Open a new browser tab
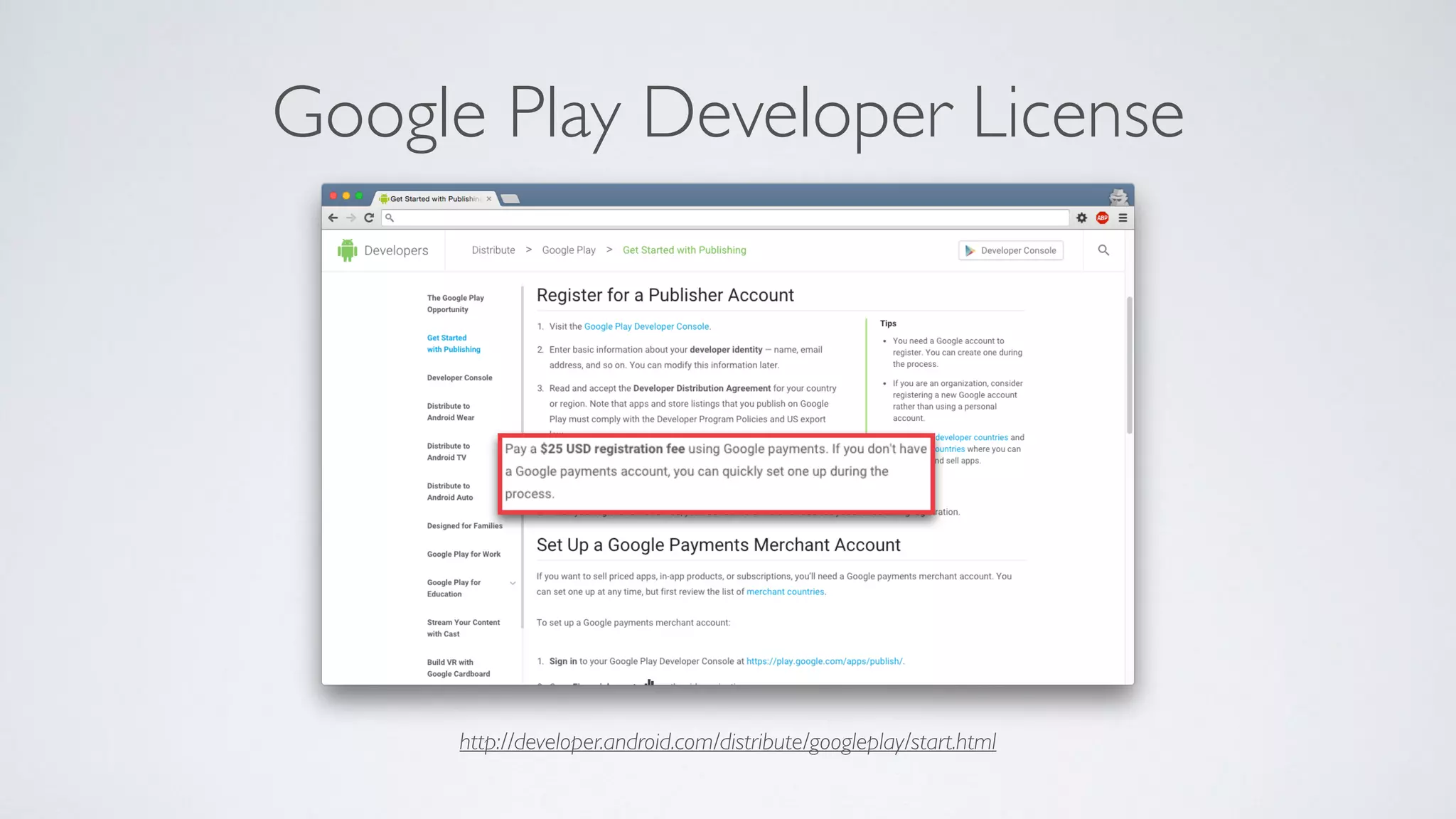 click(510, 199)
